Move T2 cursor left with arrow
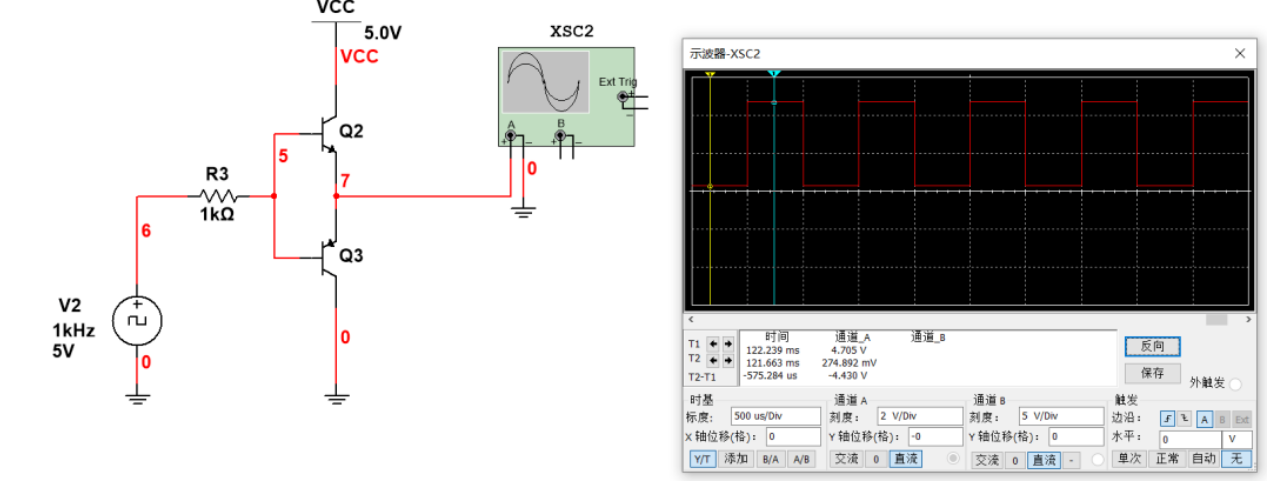The height and width of the screenshot is (486, 1276). (713, 359)
